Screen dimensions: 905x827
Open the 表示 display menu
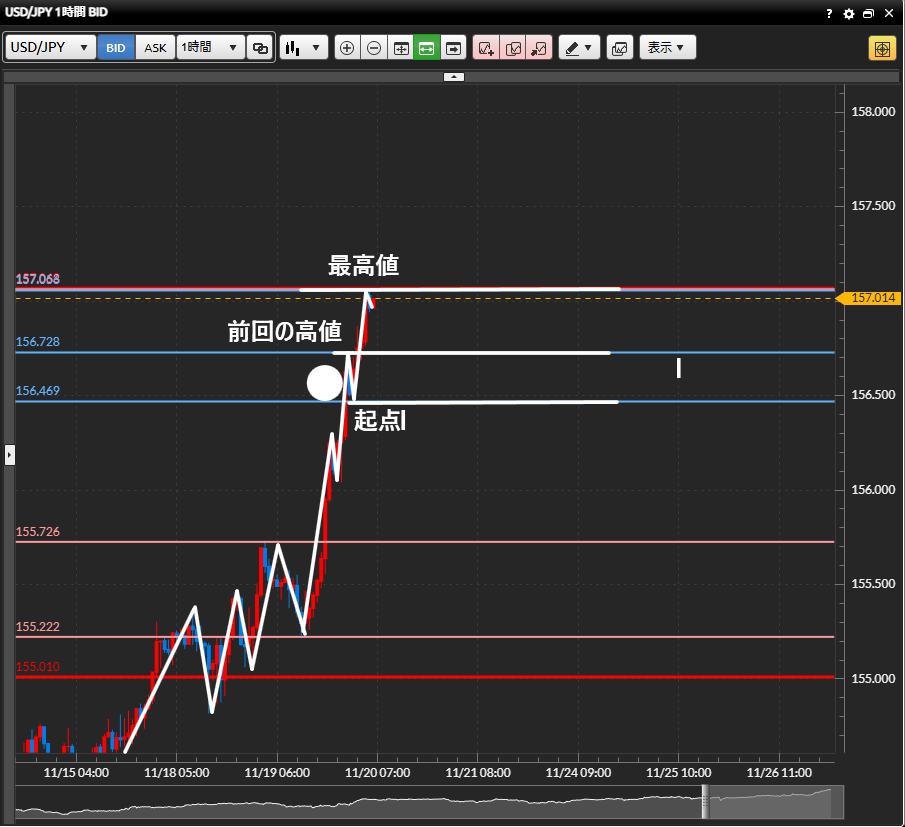[x=667, y=48]
